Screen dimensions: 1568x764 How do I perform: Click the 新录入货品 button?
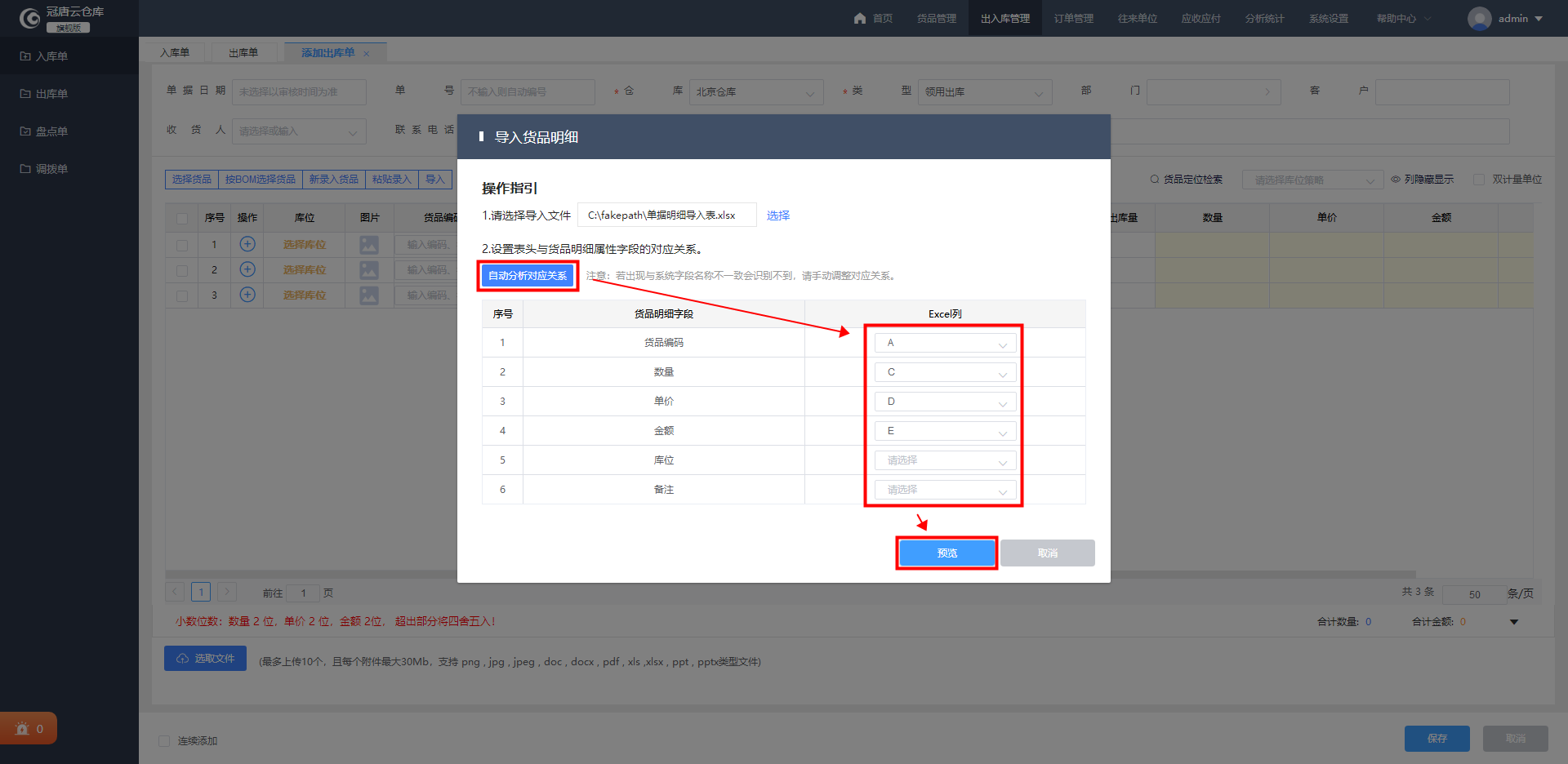pos(334,180)
